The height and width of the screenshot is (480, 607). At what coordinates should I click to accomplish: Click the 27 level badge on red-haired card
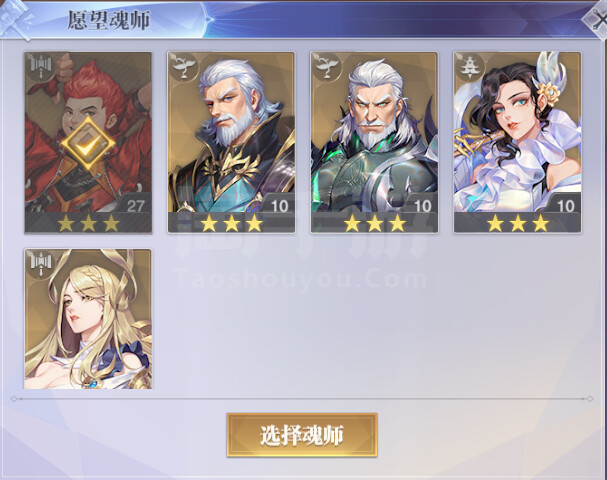(135, 206)
